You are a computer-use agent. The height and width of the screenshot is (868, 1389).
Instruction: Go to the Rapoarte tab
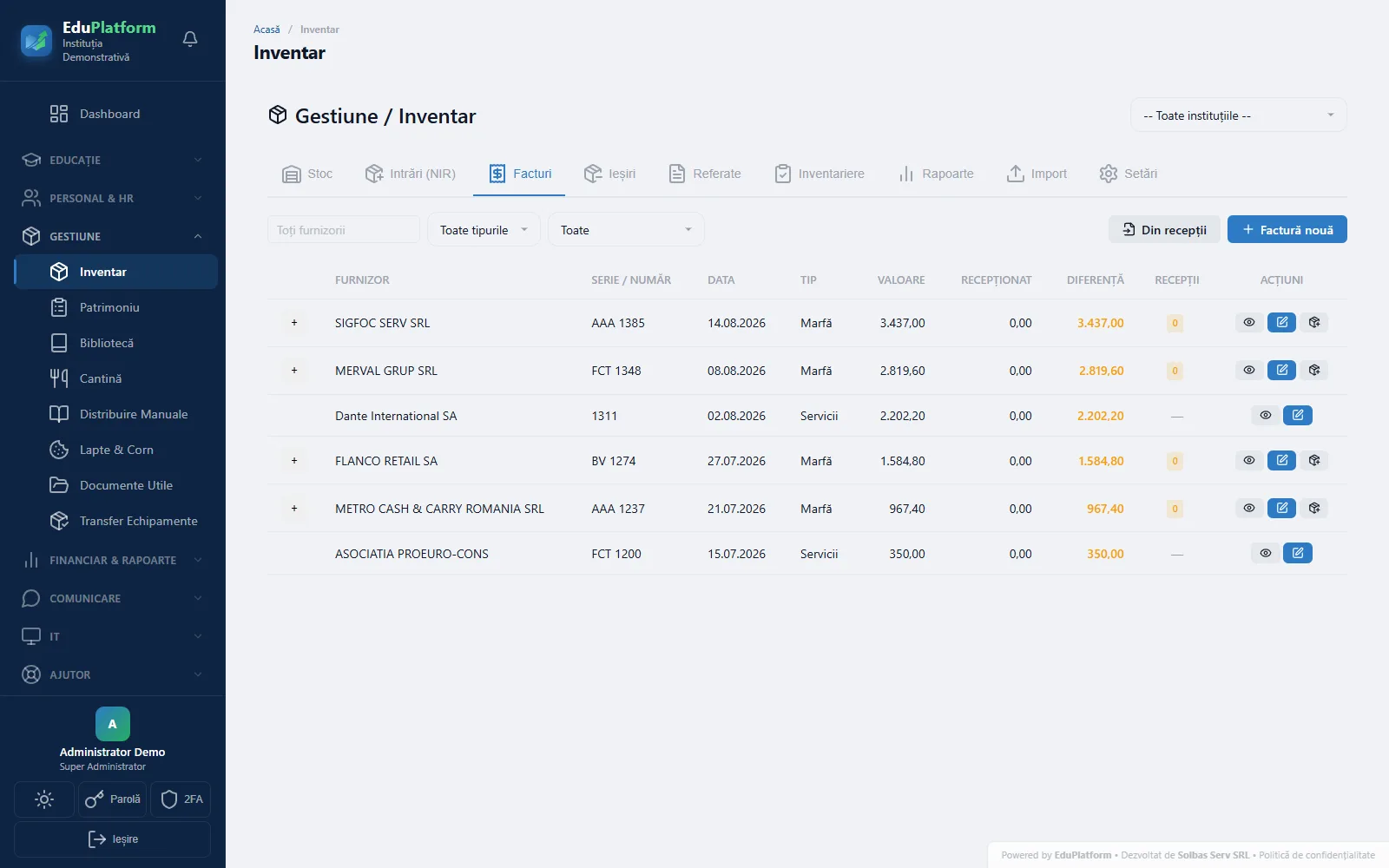[936, 174]
